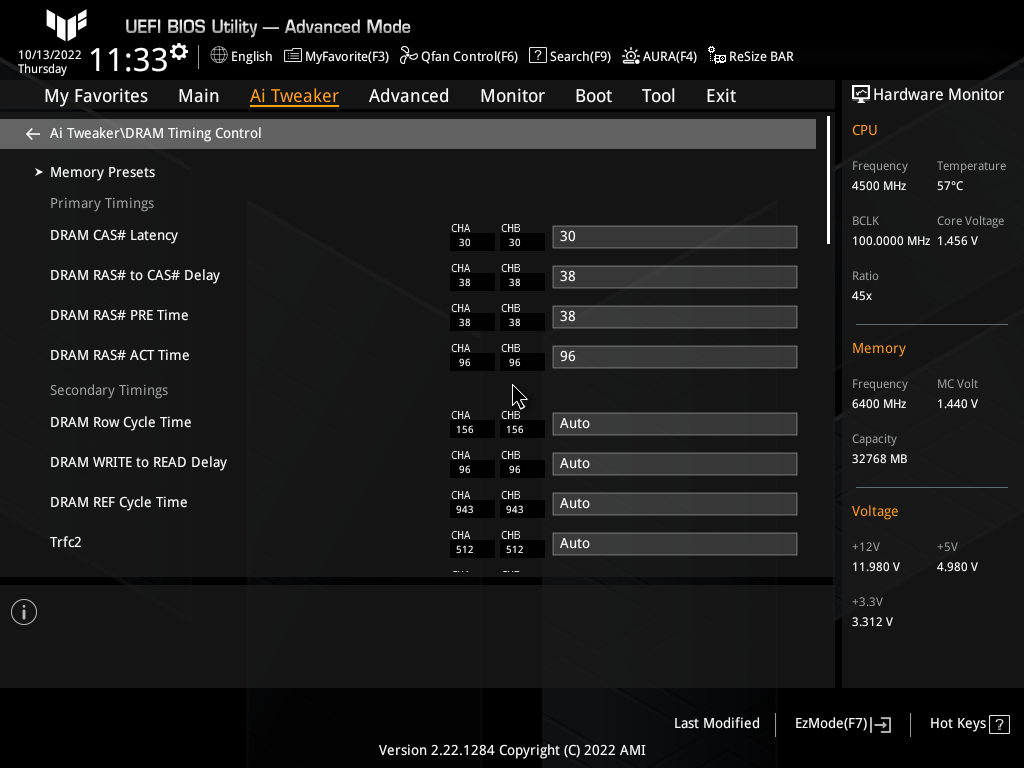The width and height of the screenshot is (1024, 768).
Task: Edit DRAM RAS# ACT Time field
Action: coord(675,357)
